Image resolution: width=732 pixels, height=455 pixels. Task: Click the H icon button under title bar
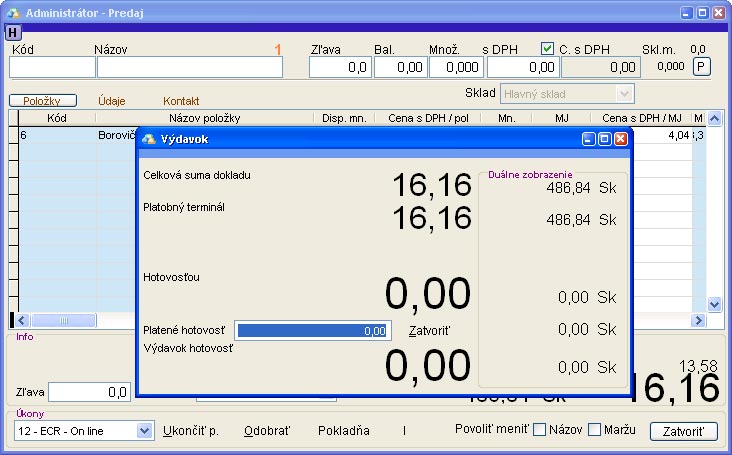pyautogui.click(x=12, y=32)
